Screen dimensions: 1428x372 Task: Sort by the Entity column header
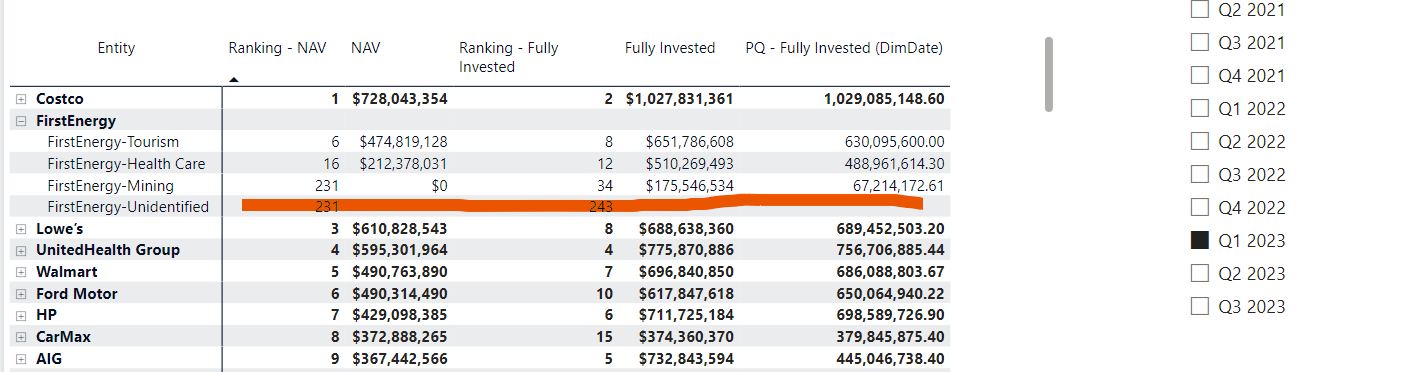coord(116,48)
